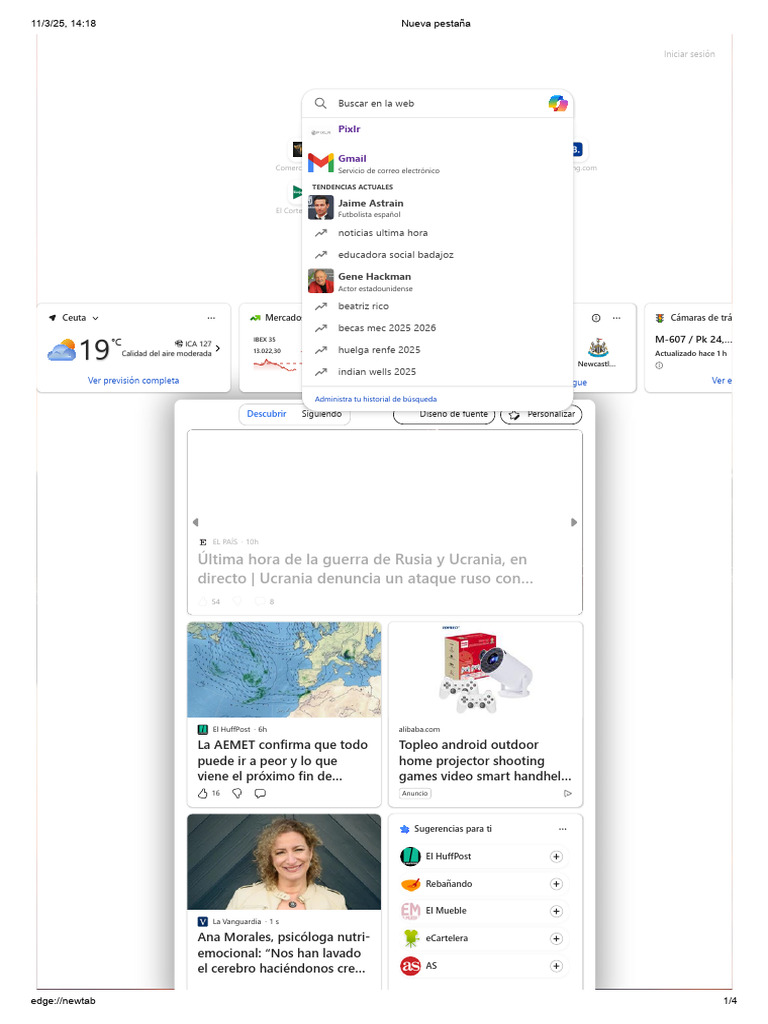This screenshot has width=768, height=1024.
Task: Open 'Diseño de fuente' button
Action: [445, 415]
